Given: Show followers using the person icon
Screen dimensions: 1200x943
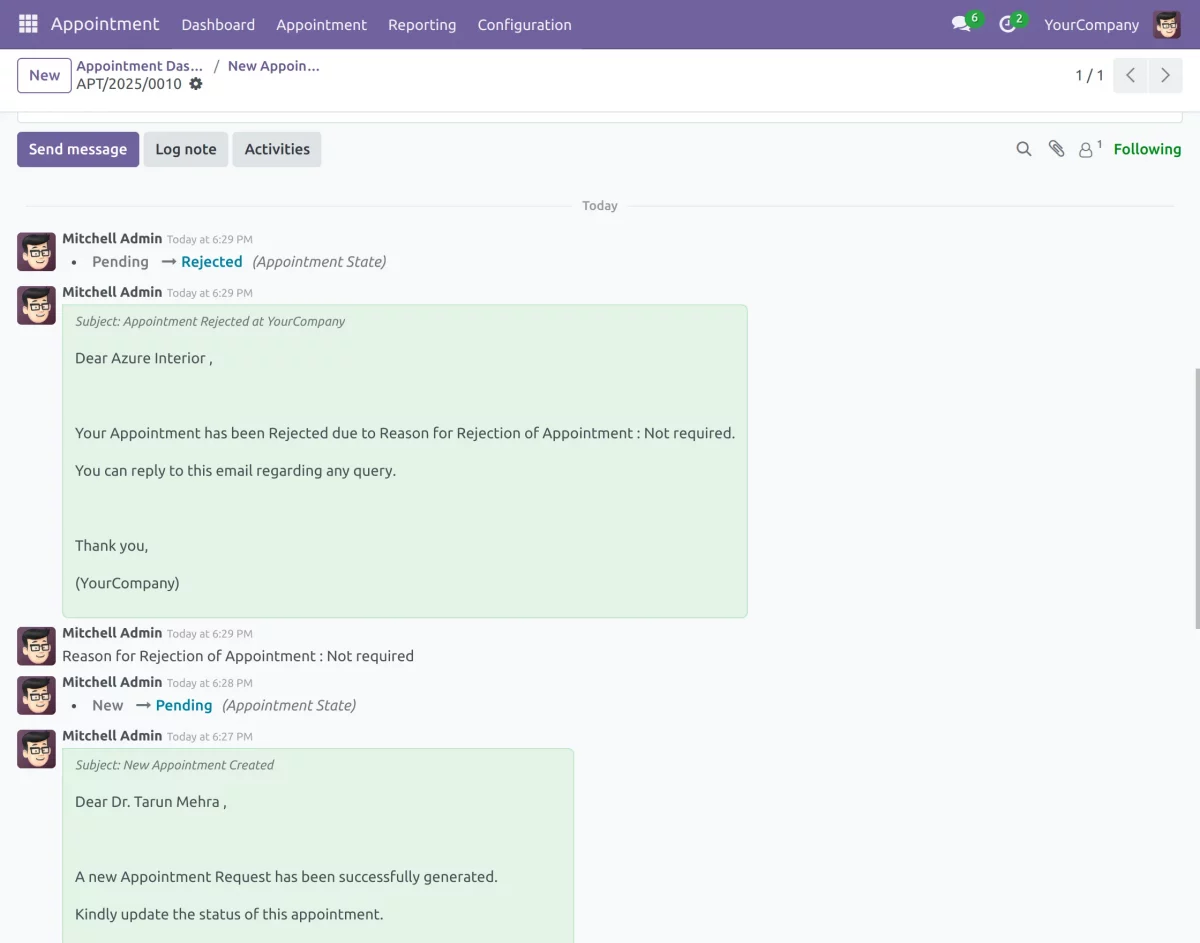Looking at the screenshot, I should point(1087,149).
